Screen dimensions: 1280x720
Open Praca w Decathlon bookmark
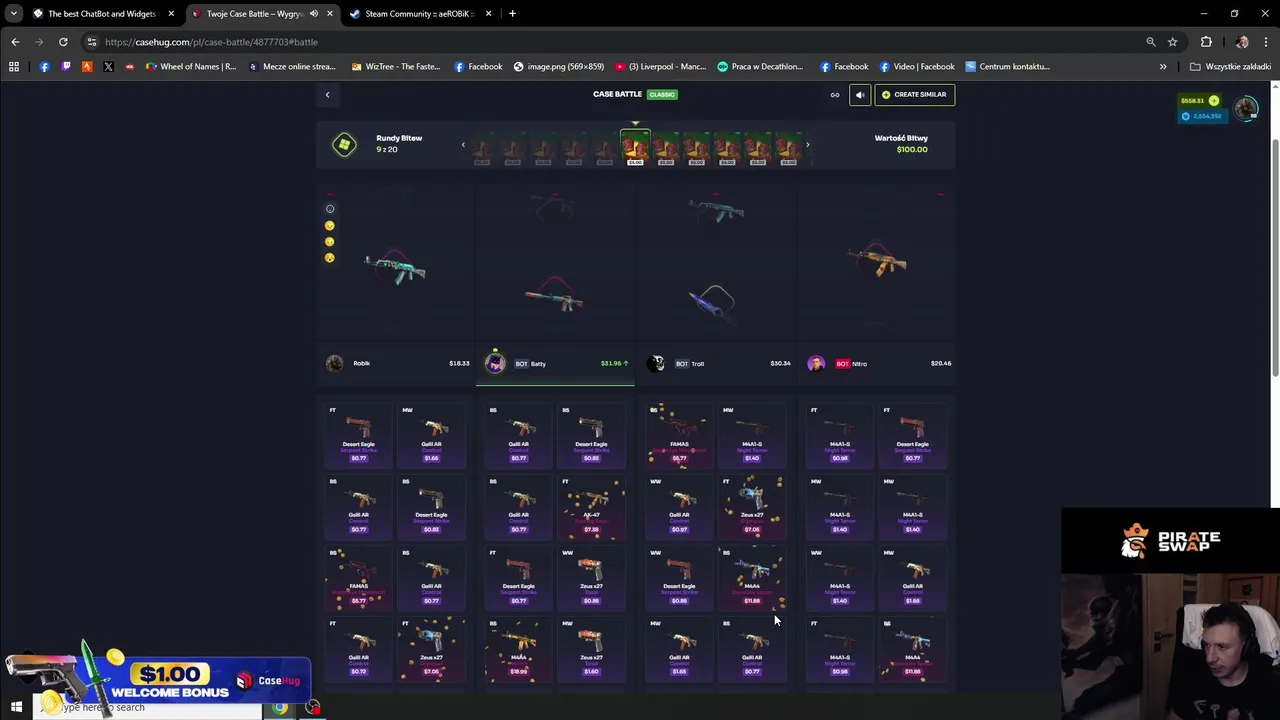760,67
